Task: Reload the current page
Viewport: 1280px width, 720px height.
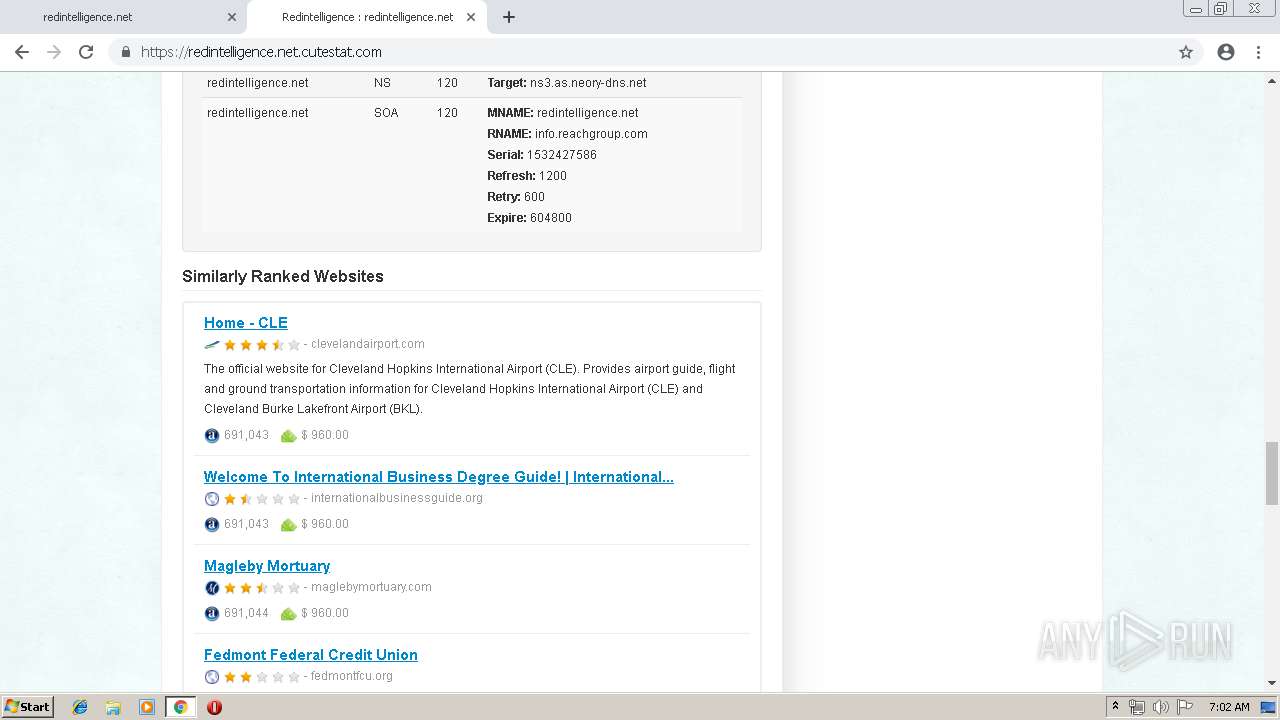Action: point(86,52)
